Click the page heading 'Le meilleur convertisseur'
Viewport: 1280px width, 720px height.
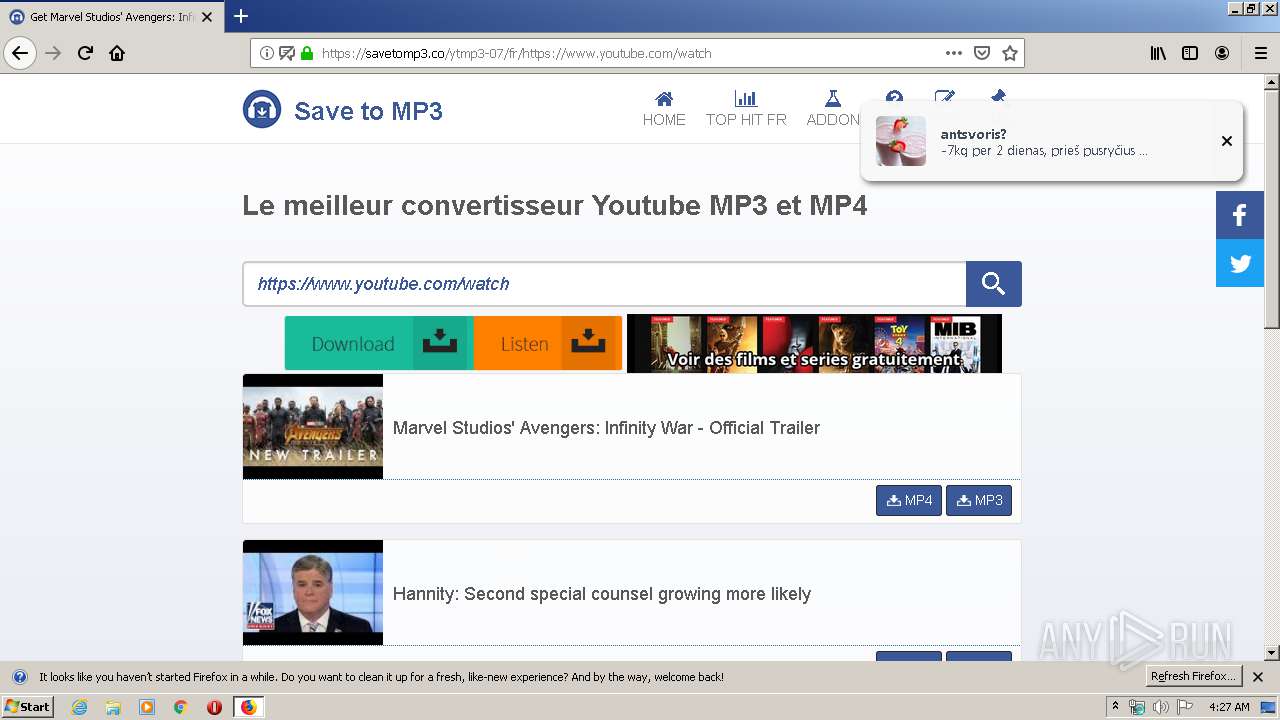coord(555,206)
